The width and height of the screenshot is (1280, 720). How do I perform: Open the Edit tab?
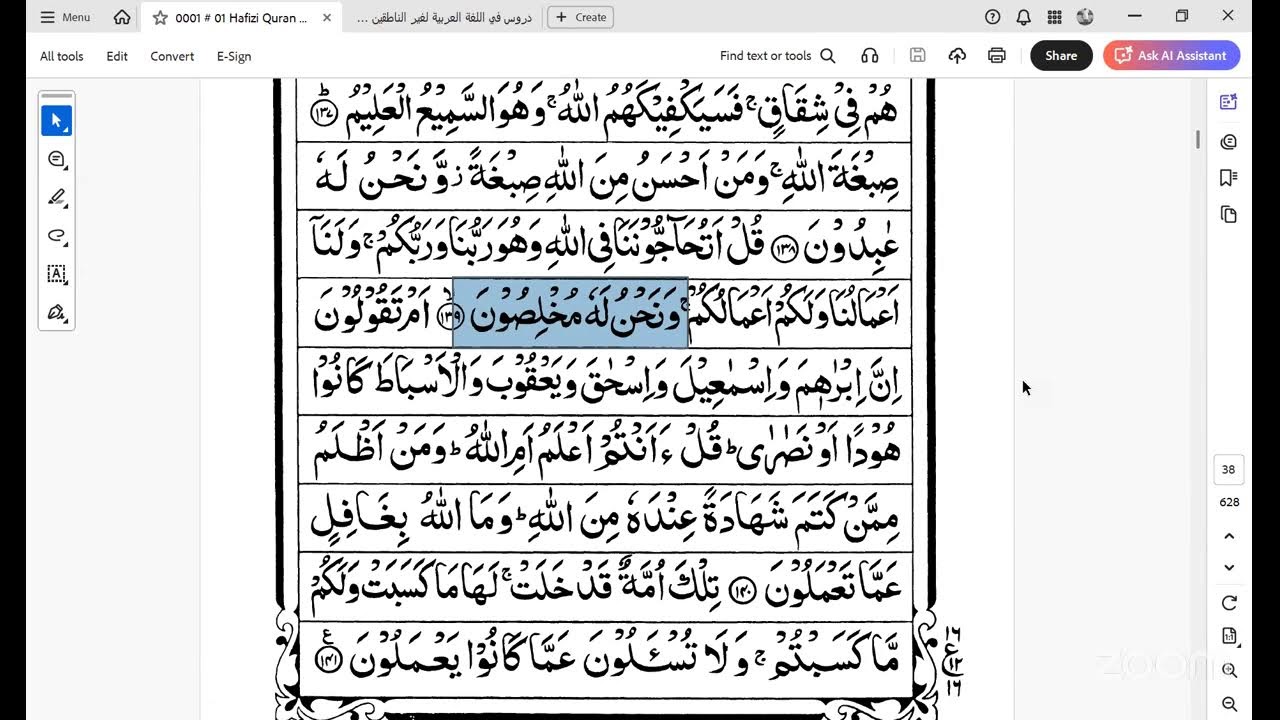tap(117, 56)
